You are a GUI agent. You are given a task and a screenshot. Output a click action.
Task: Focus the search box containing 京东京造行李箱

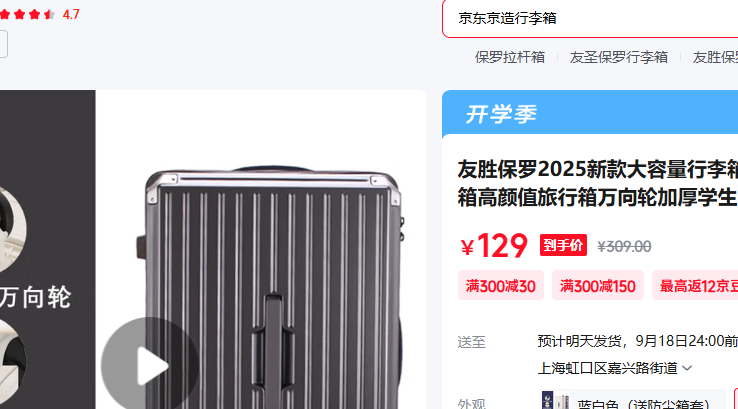[x=590, y=18]
